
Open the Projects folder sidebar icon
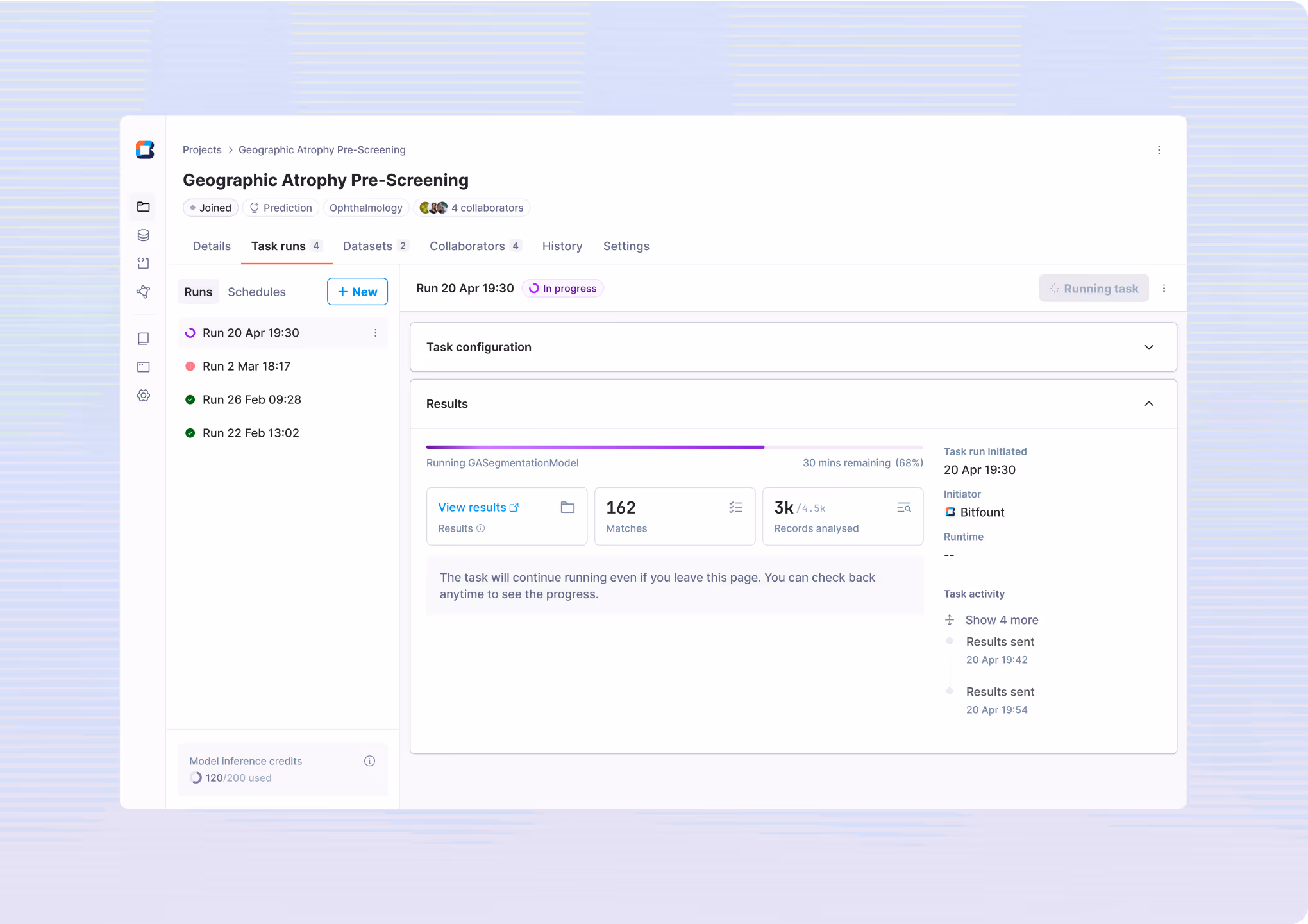[144, 206]
